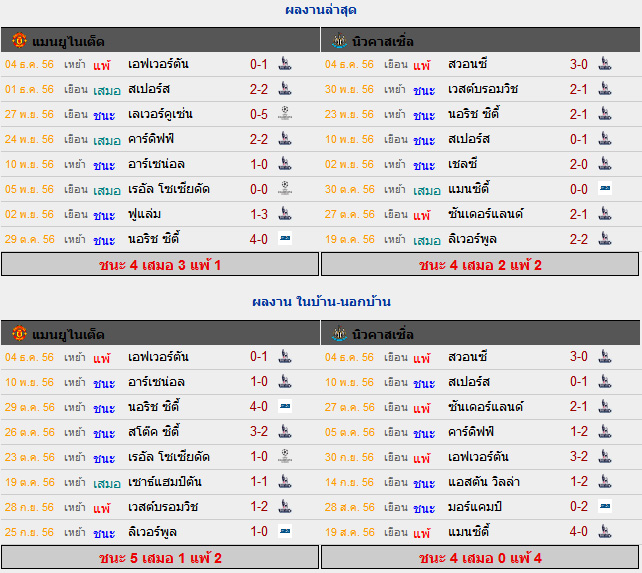Click league icon in แอสตัน วิลล่า 1-2 row
The width and height of the screenshot is (642, 573).
pyautogui.click(x=605, y=481)
